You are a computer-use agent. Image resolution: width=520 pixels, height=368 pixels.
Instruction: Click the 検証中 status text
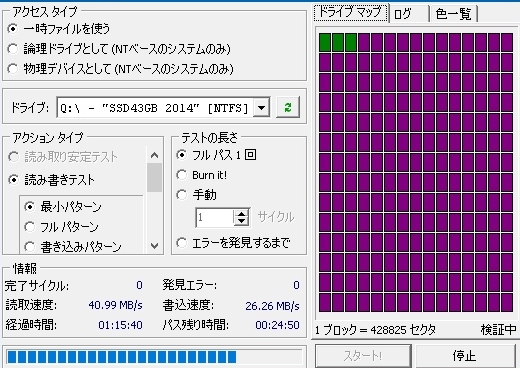point(498,330)
